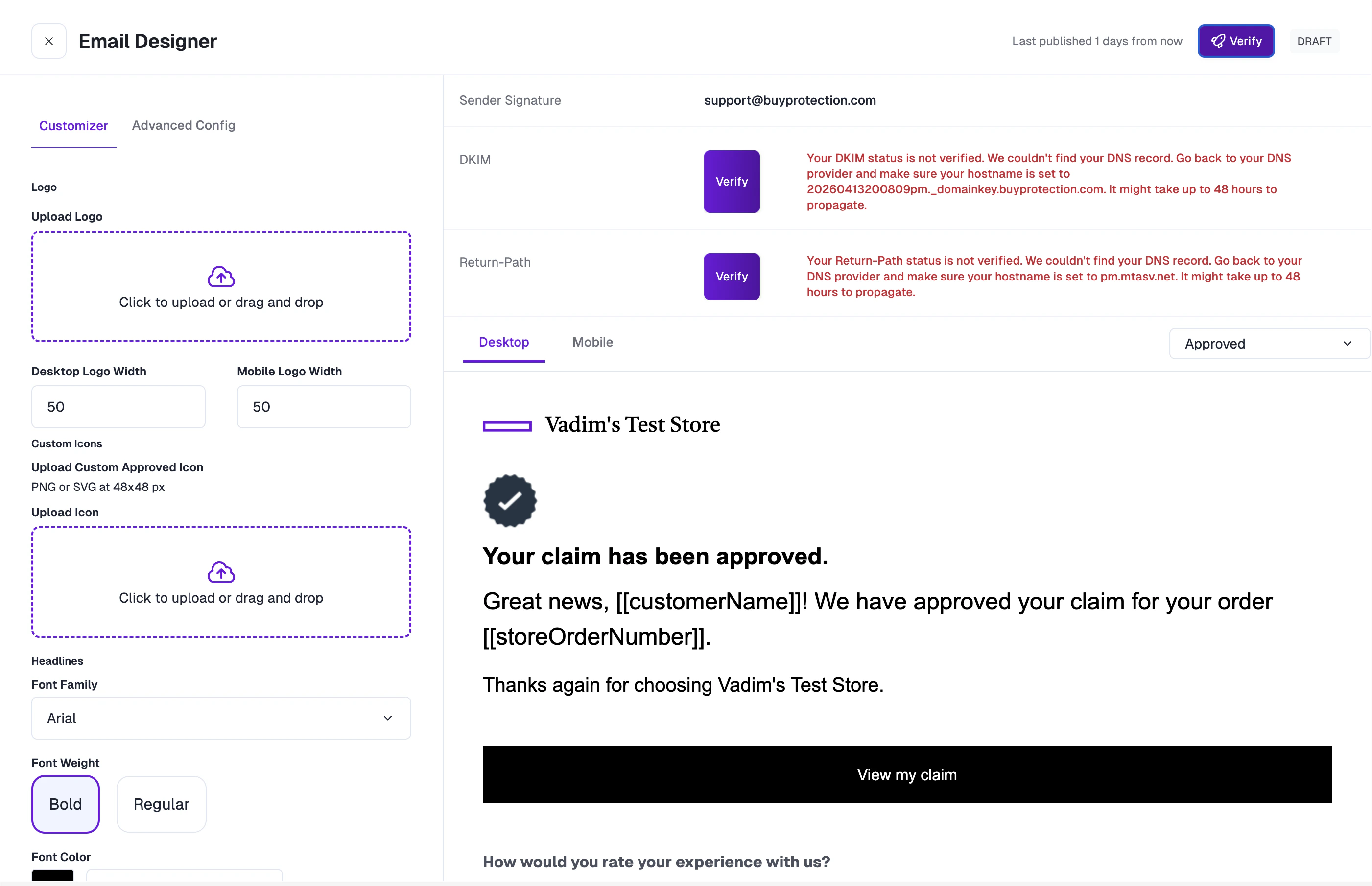Click the upload cloud icon under Upload Logo
1372x886 pixels.
(x=221, y=276)
